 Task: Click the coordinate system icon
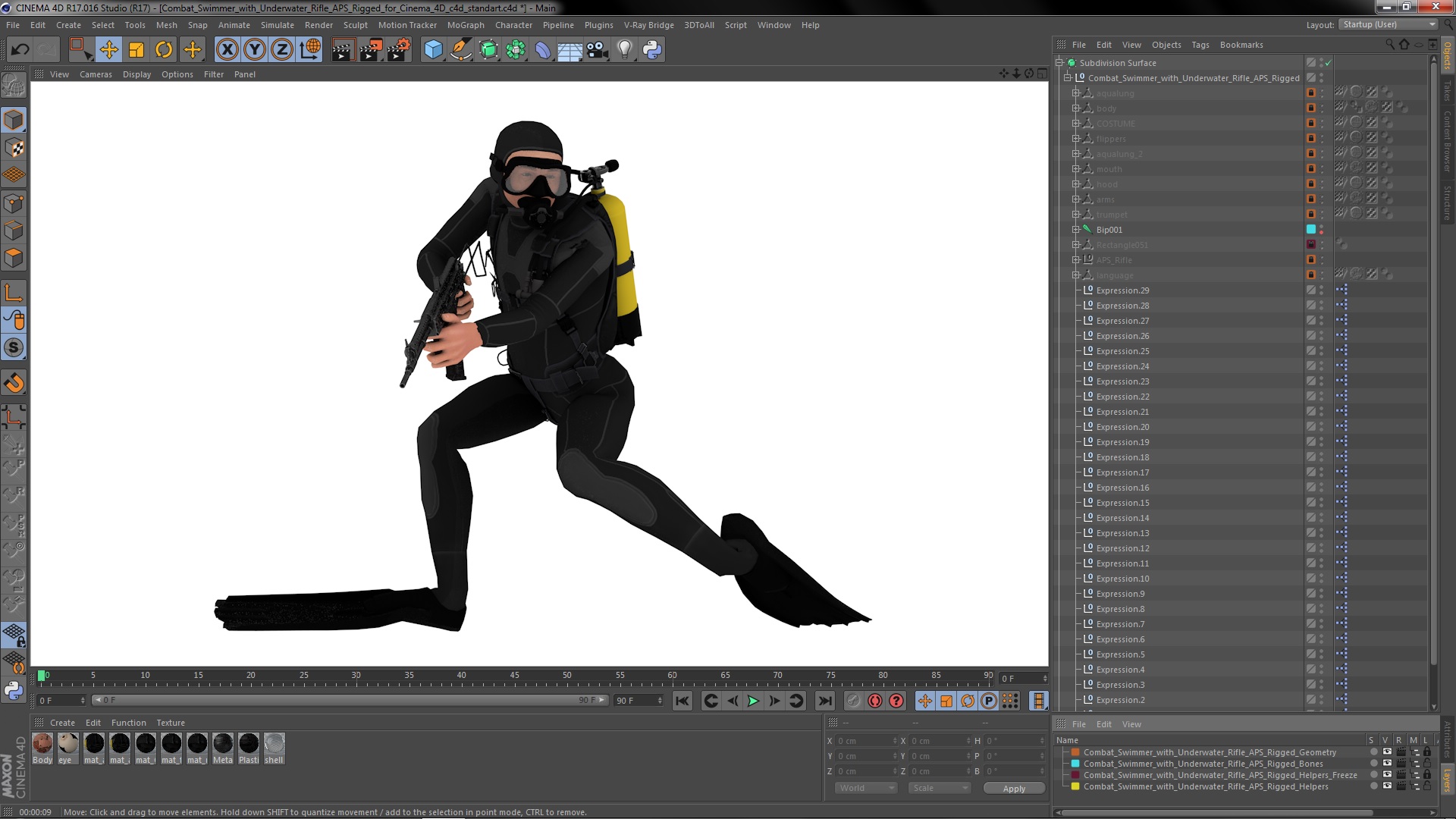pyautogui.click(x=310, y=50)
